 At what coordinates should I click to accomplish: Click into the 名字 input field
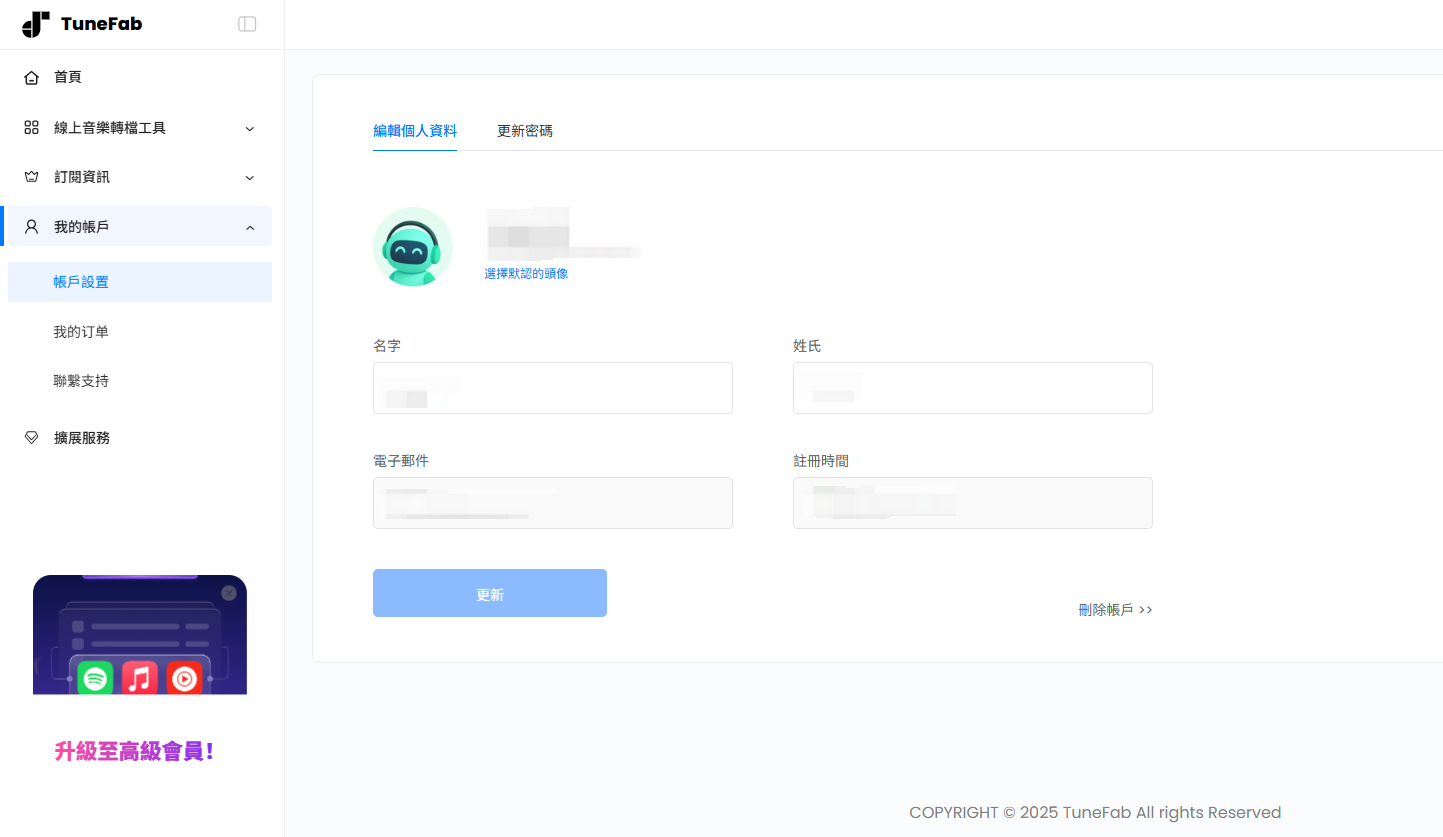[x=553, y=388]
